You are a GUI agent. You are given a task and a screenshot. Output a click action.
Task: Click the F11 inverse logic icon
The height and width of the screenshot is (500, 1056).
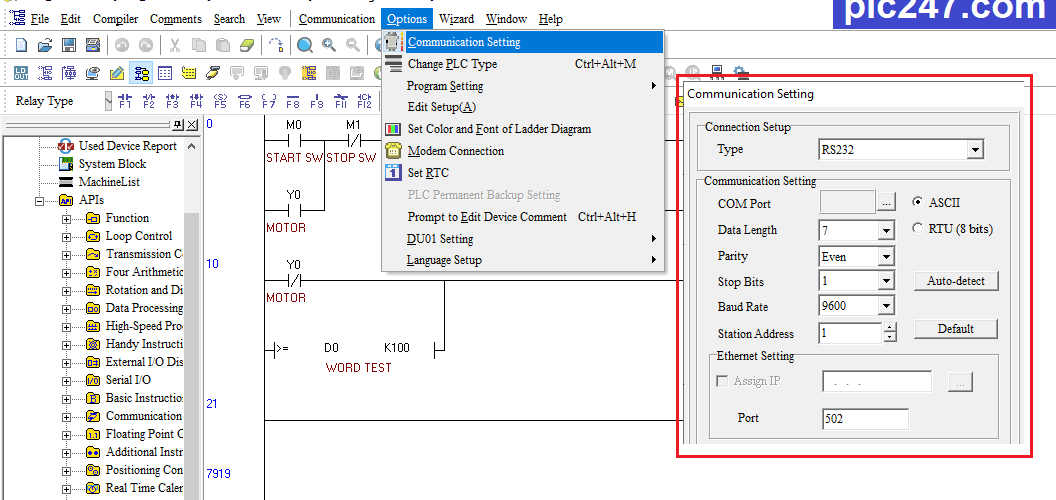[341, 101]
